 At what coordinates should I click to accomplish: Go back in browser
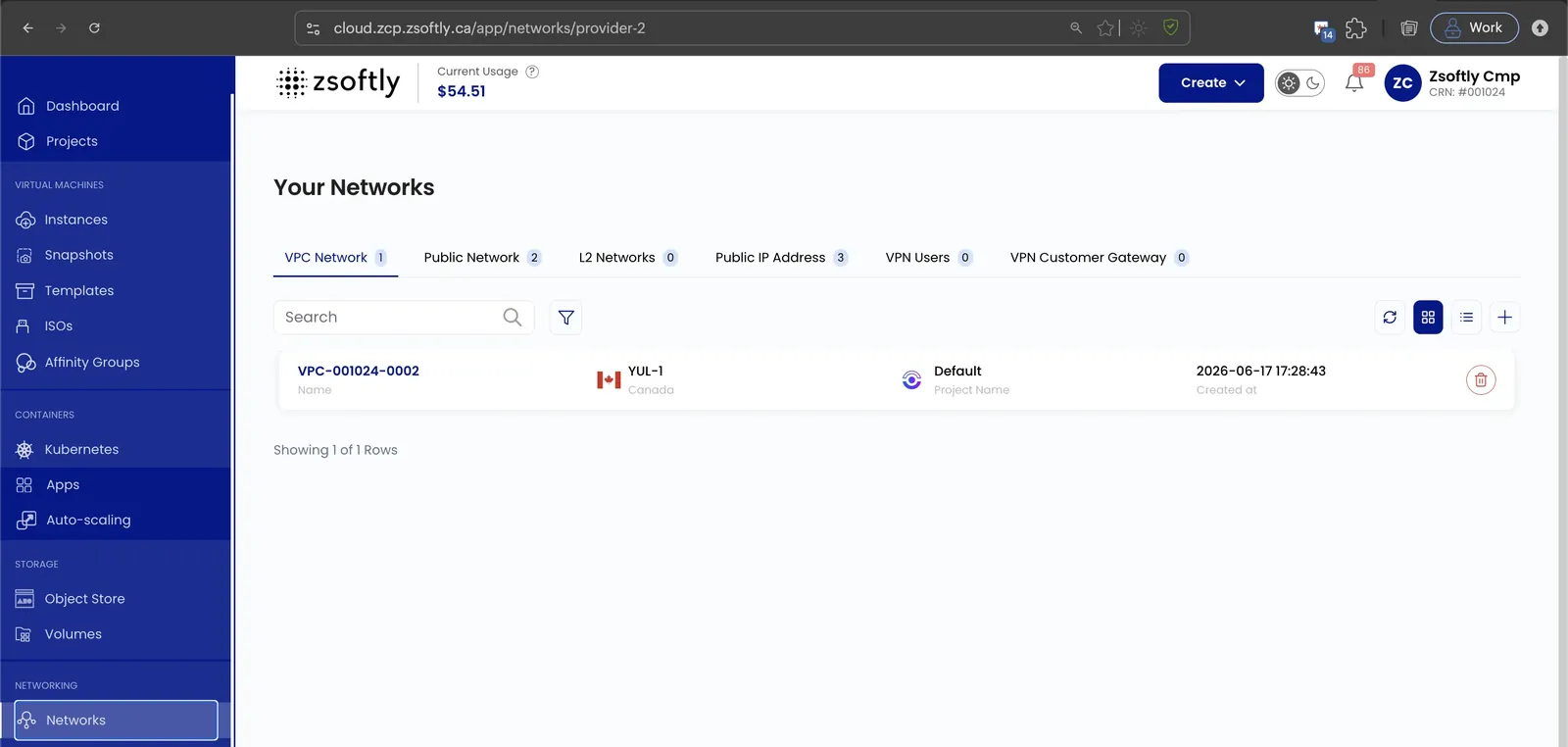[27, 28]
